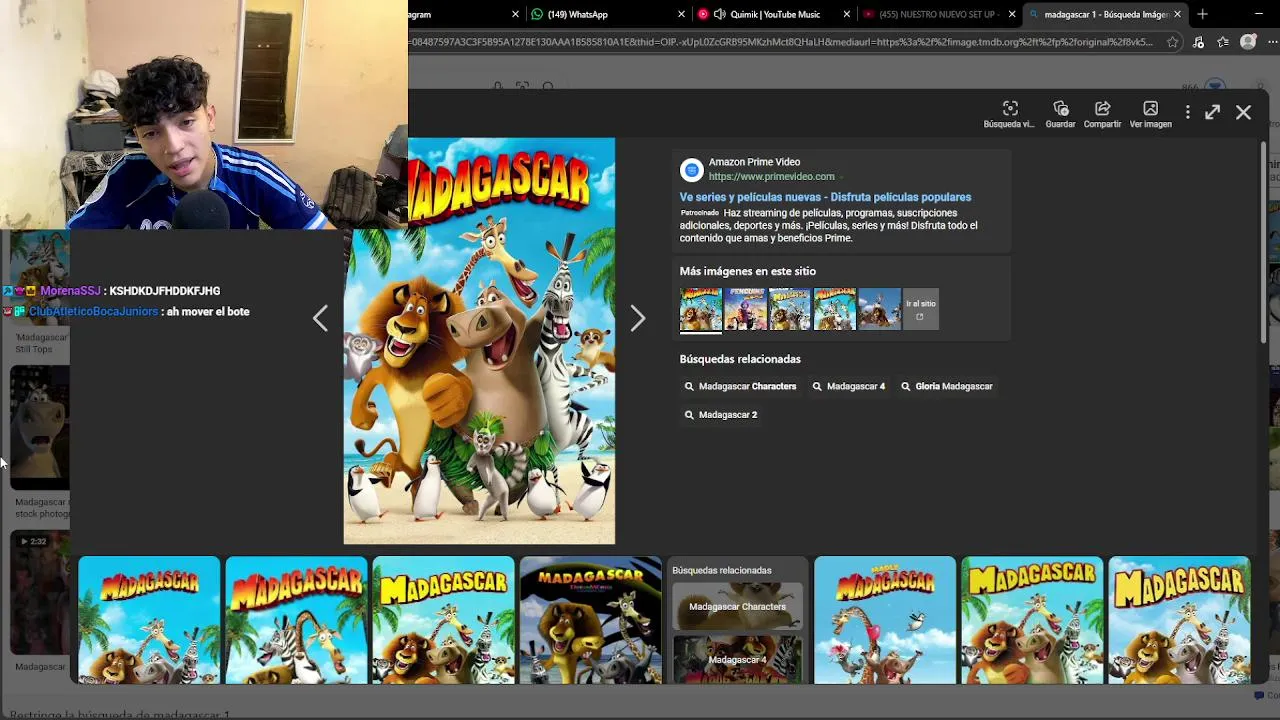Click vertical scrollbar of image panel
Viewport: 1280px width, 720px height.
click(1263, 245)
